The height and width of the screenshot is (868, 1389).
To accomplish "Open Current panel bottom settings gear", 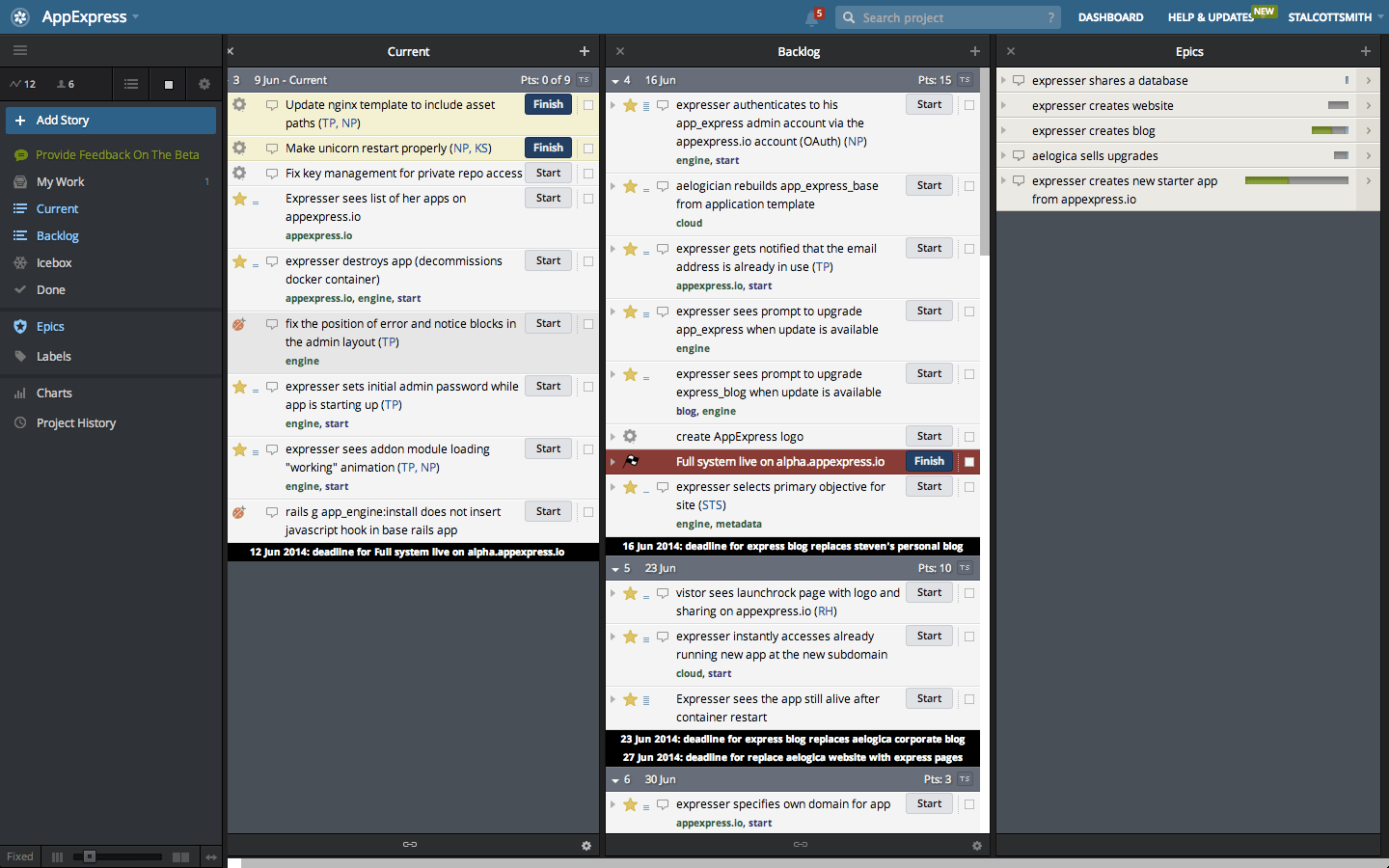I will coord(586,846).
